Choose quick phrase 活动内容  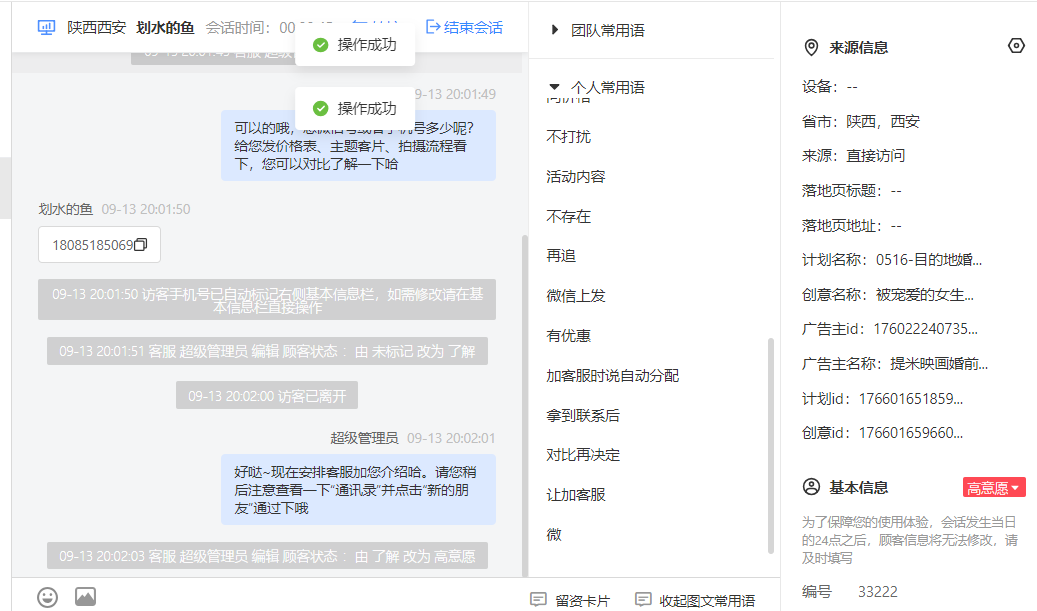coord(576,177)
